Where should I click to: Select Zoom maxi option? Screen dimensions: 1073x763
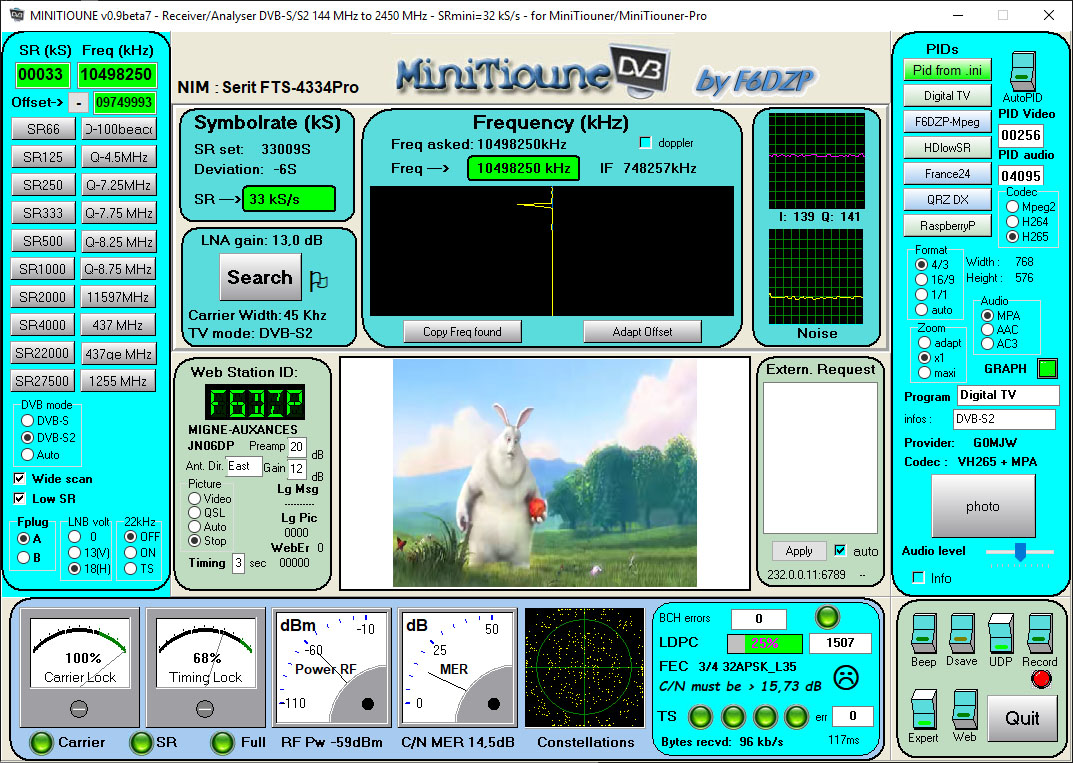[925, 372]
